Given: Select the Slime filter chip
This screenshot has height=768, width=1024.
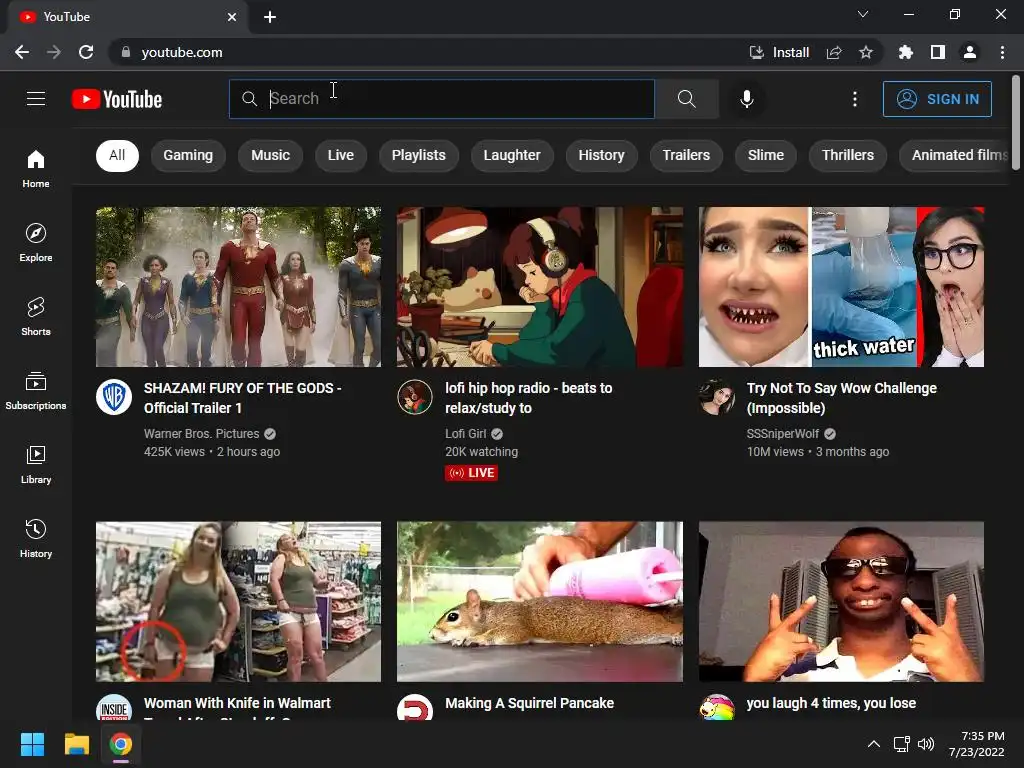Looking at the screenshot, I should coord(765,155).
